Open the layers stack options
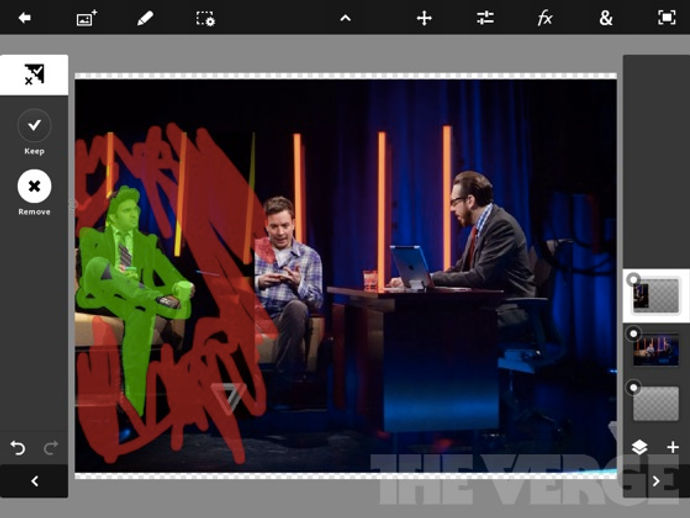Viewport: 690px width, 518px height. 639,447
